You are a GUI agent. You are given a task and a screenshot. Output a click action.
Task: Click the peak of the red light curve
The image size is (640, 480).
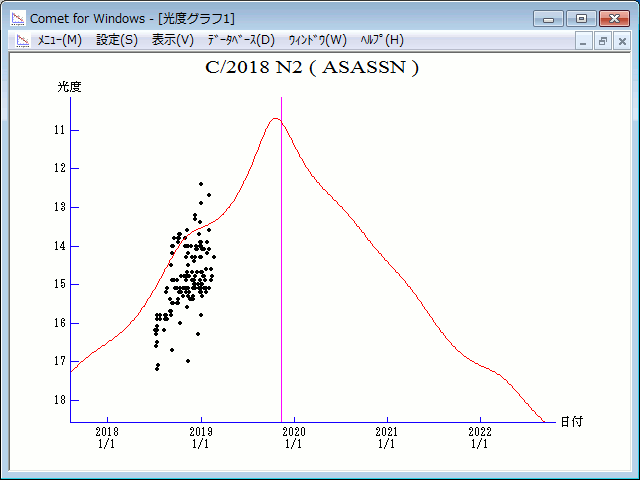275,119
